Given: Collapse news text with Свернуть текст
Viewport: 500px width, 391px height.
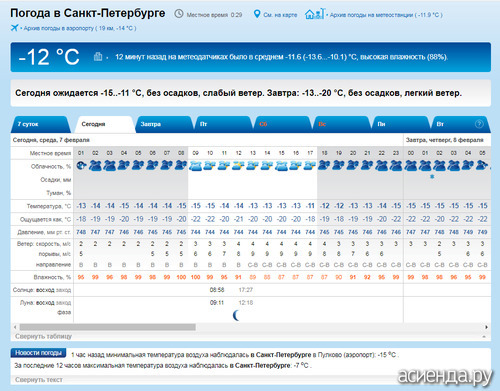Looking at the screenshot, I should coord(39,380).
